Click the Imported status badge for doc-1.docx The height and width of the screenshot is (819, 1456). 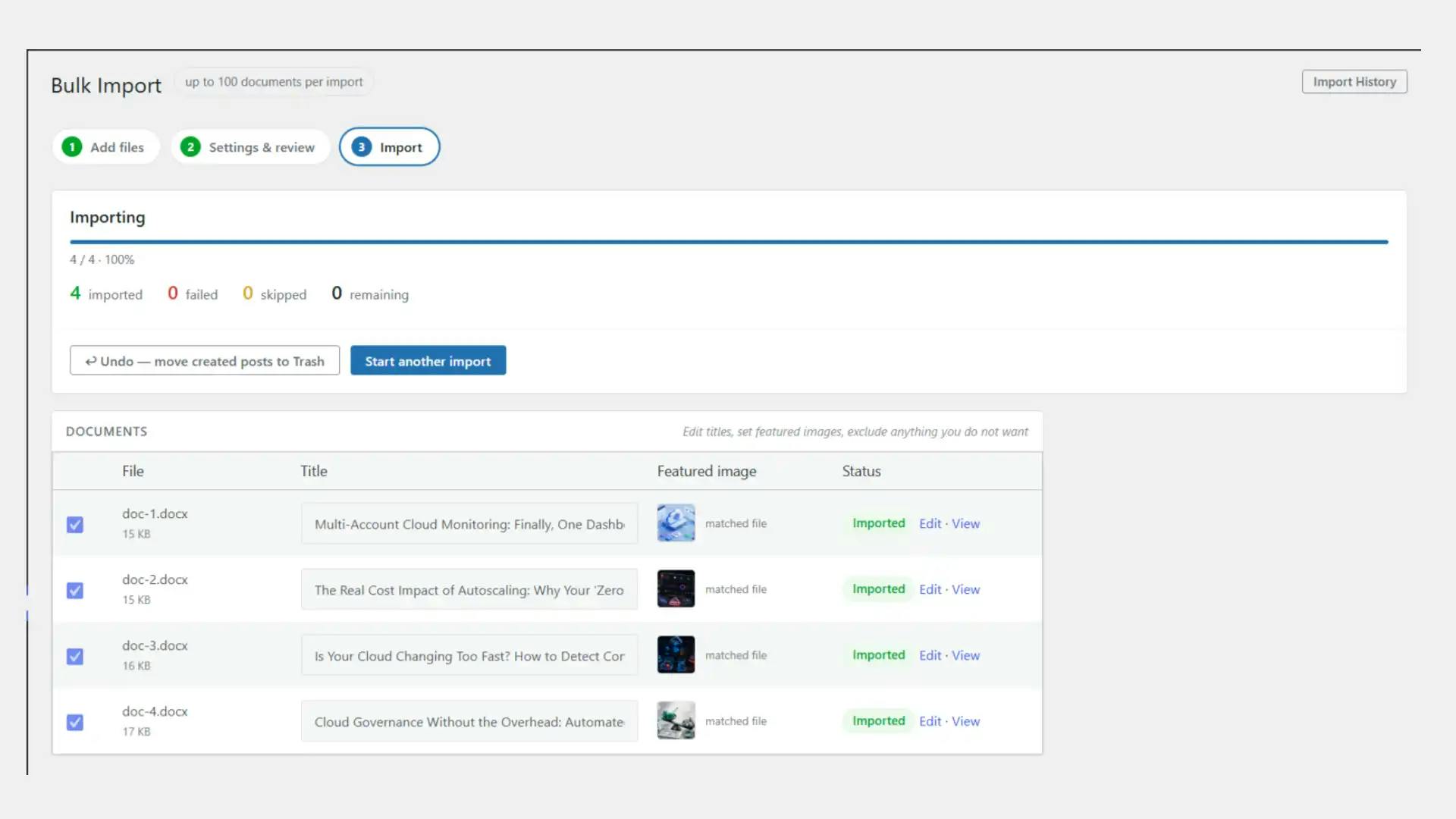(x=878, y=523)
